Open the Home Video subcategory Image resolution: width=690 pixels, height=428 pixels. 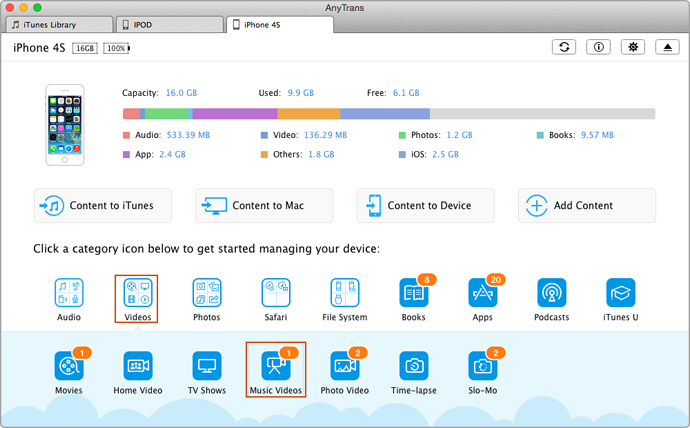[138, 371]
